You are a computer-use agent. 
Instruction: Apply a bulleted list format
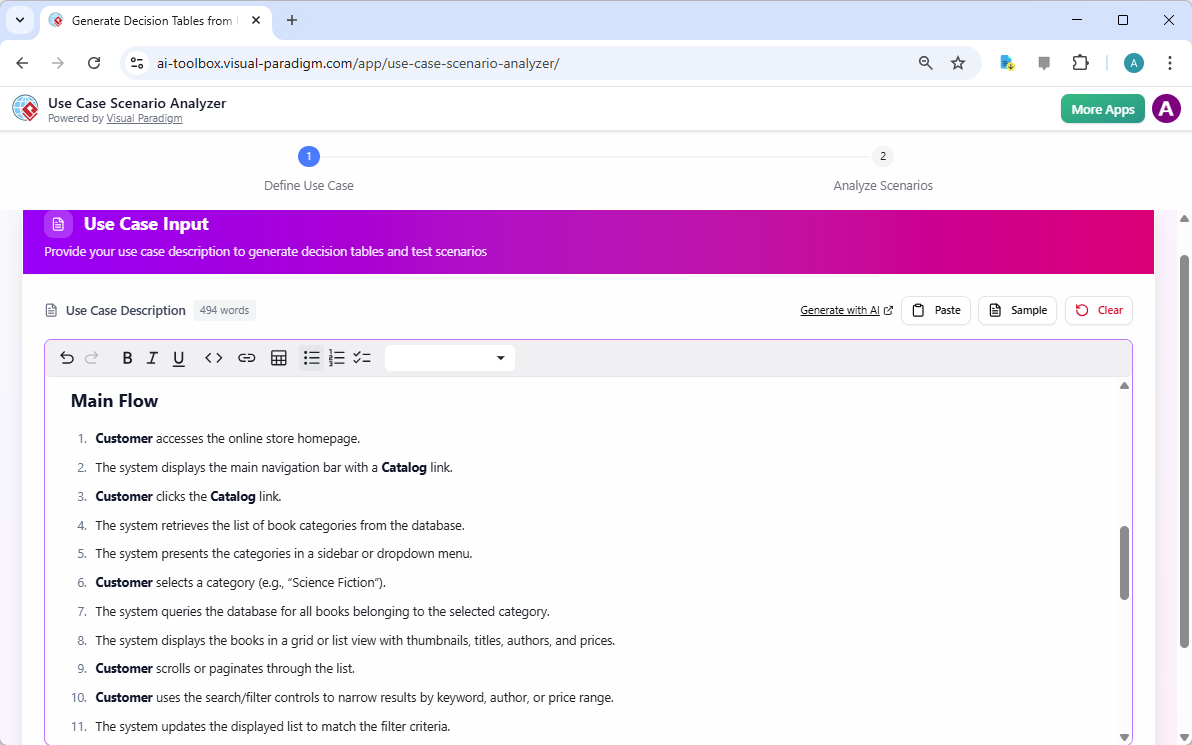tap(311, 357)
